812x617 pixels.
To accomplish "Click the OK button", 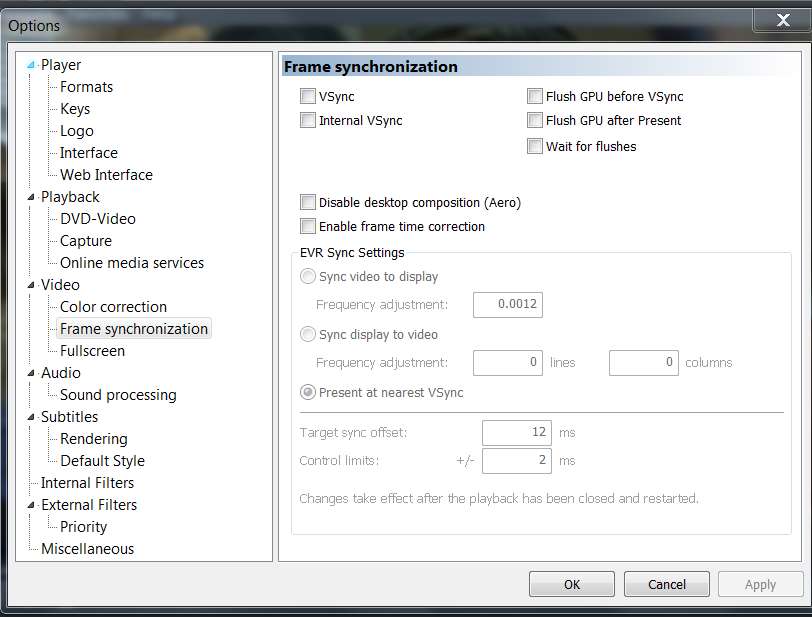I will [572, 584].
